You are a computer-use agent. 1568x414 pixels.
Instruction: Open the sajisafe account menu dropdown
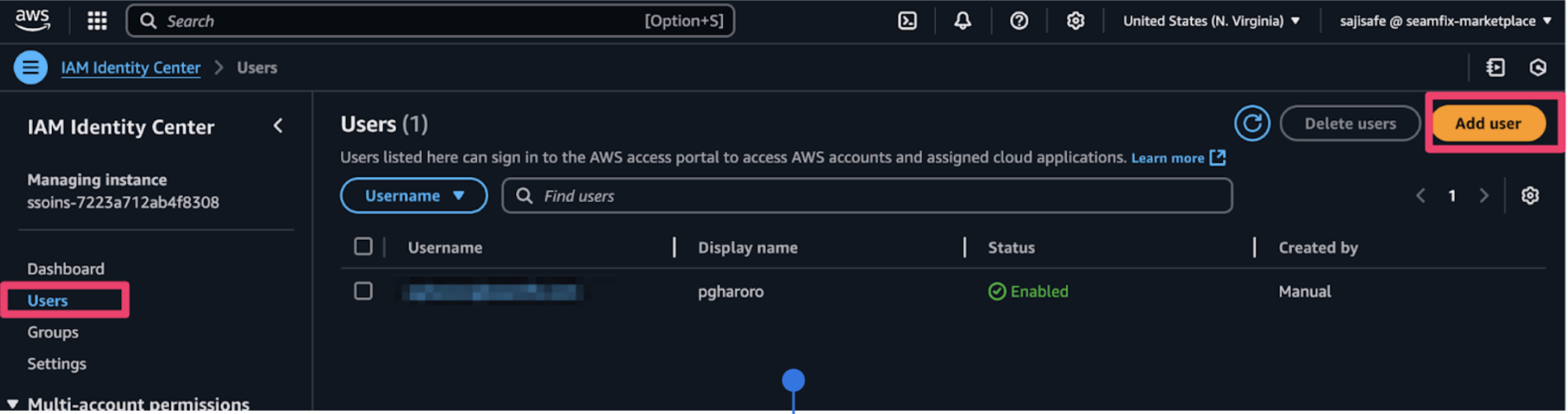pyautogui.click(x=1445, y=21)
